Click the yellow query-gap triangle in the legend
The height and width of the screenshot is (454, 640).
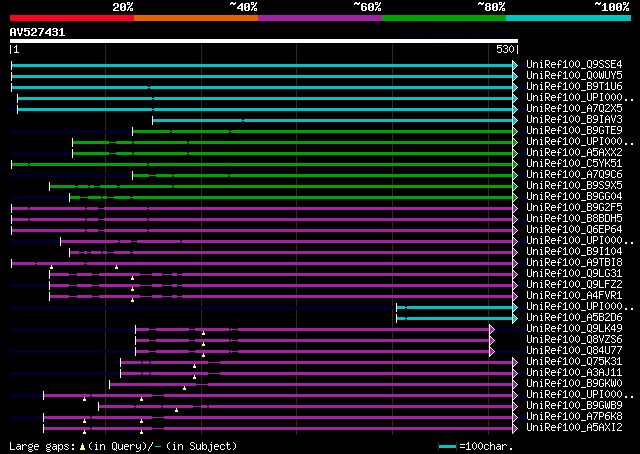coord(82,447)
